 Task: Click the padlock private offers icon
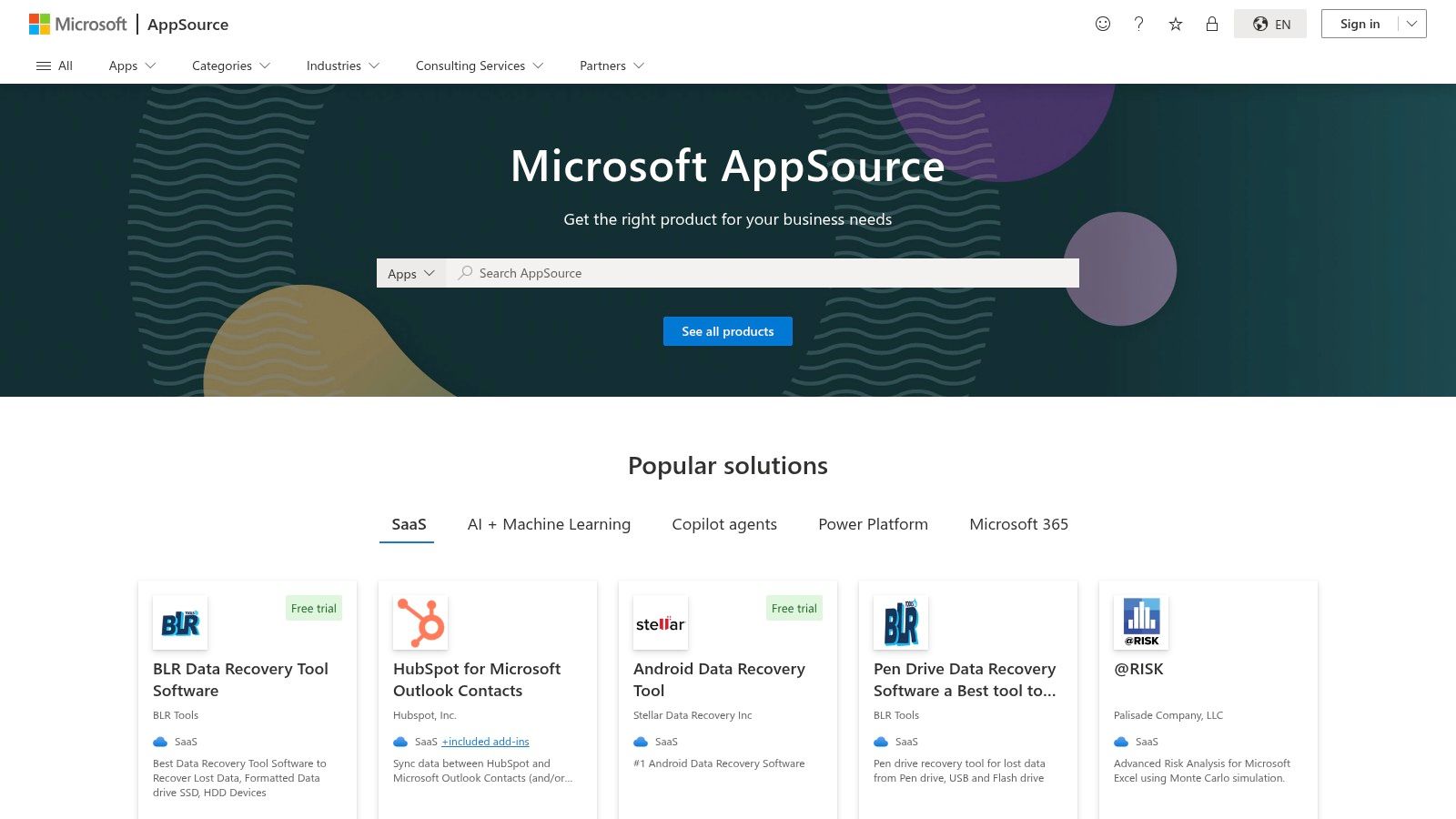[x=1212, y=24]
